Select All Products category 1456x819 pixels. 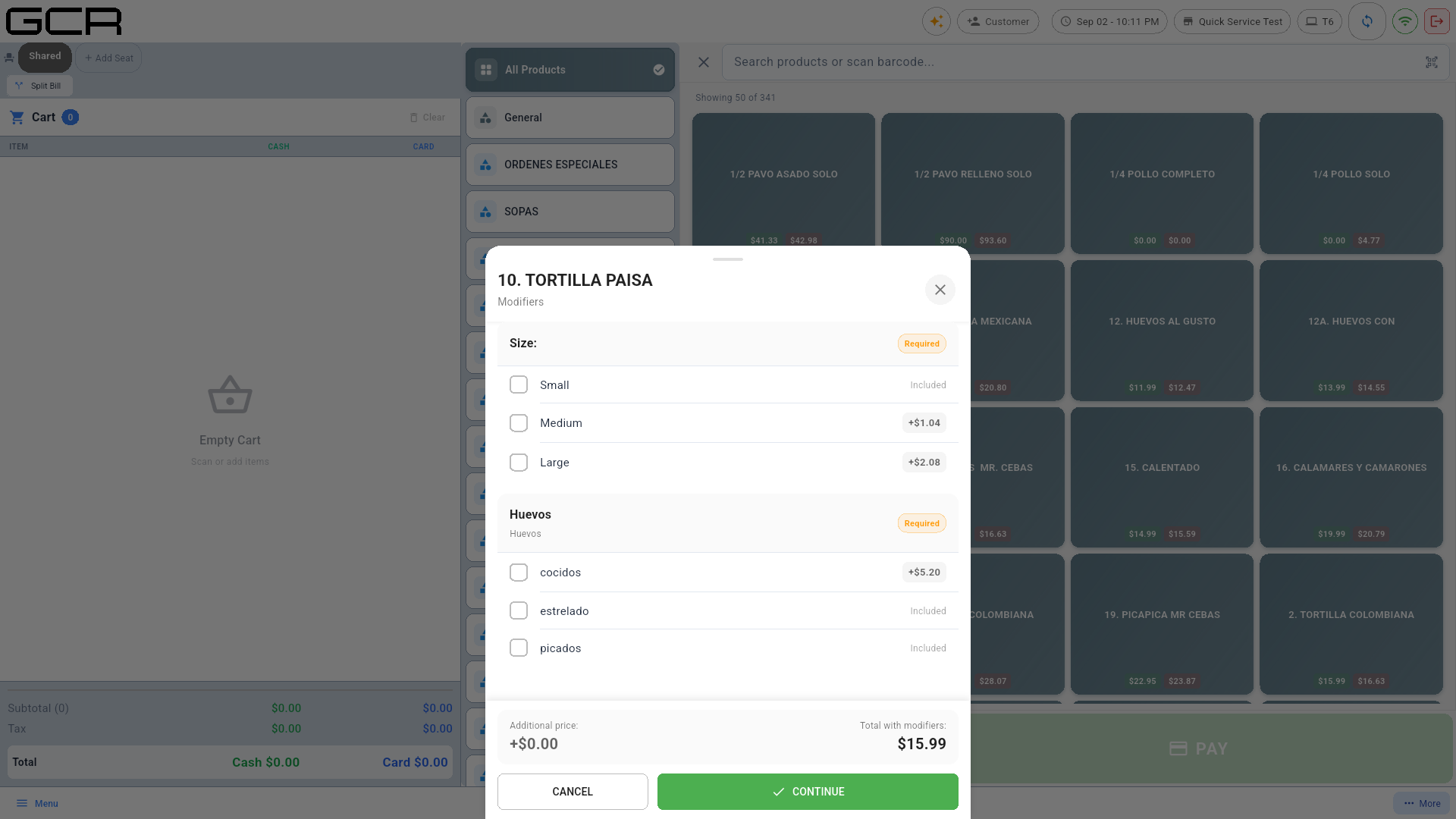570,70
